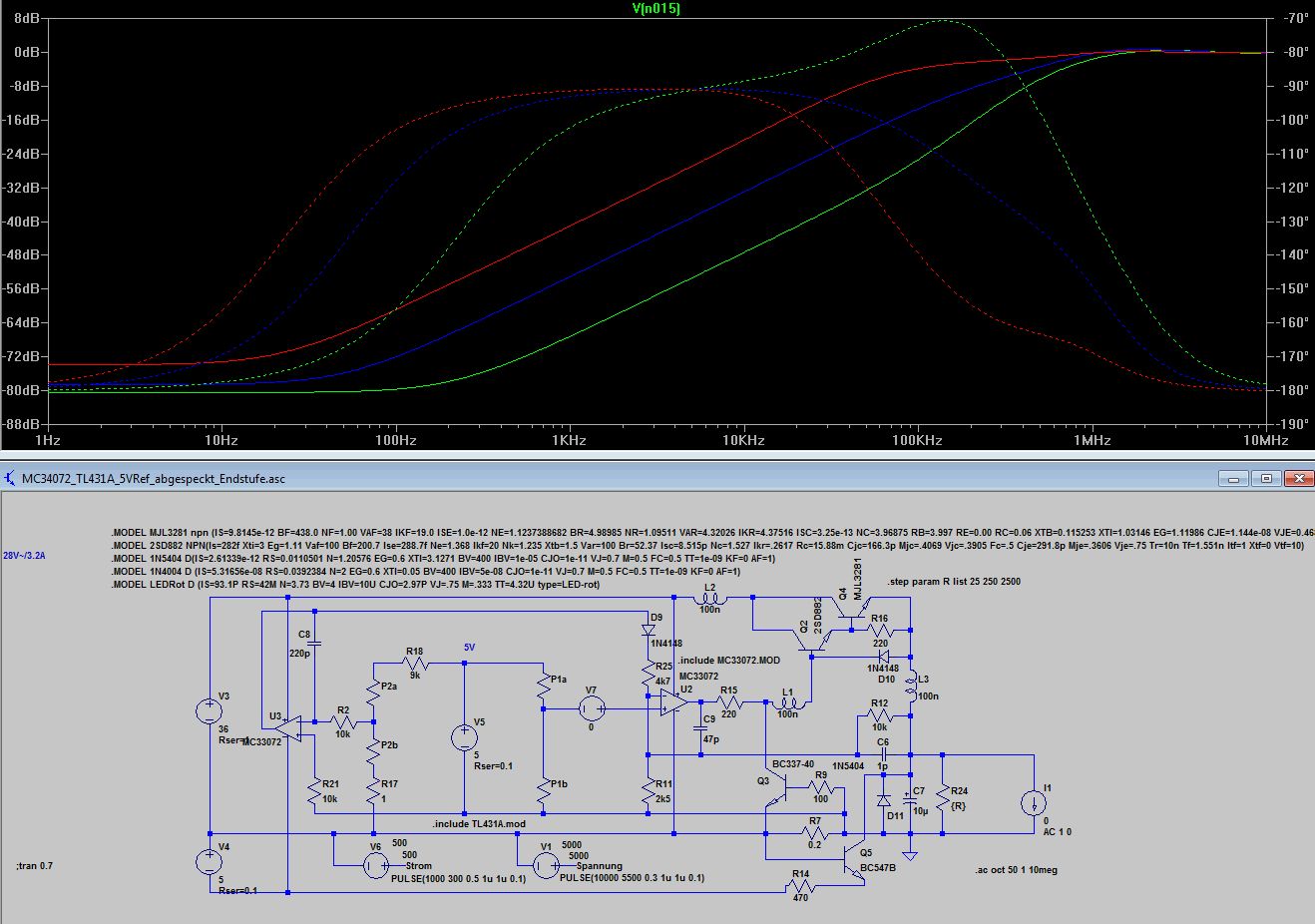Click the LTspice icon in schematic title bar

(10, 478)
